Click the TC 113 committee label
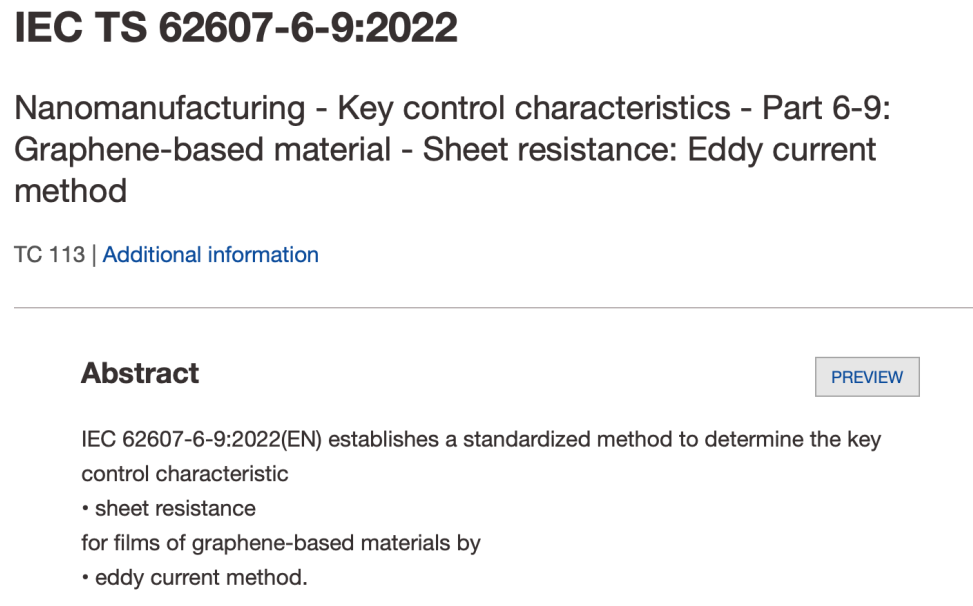 (x=49, y=255)
